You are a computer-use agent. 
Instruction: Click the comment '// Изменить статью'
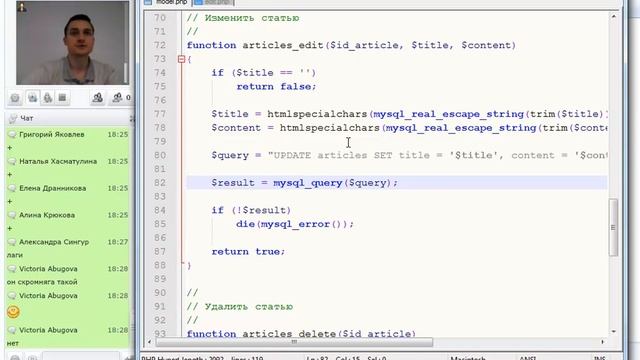point(243,18)
